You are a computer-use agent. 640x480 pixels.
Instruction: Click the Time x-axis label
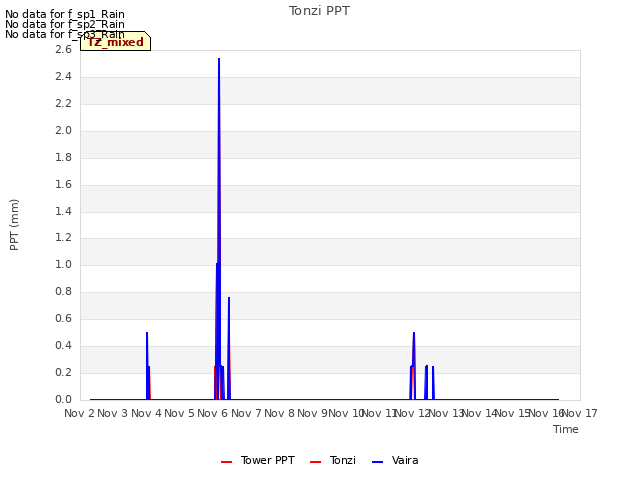pos(566,429)
